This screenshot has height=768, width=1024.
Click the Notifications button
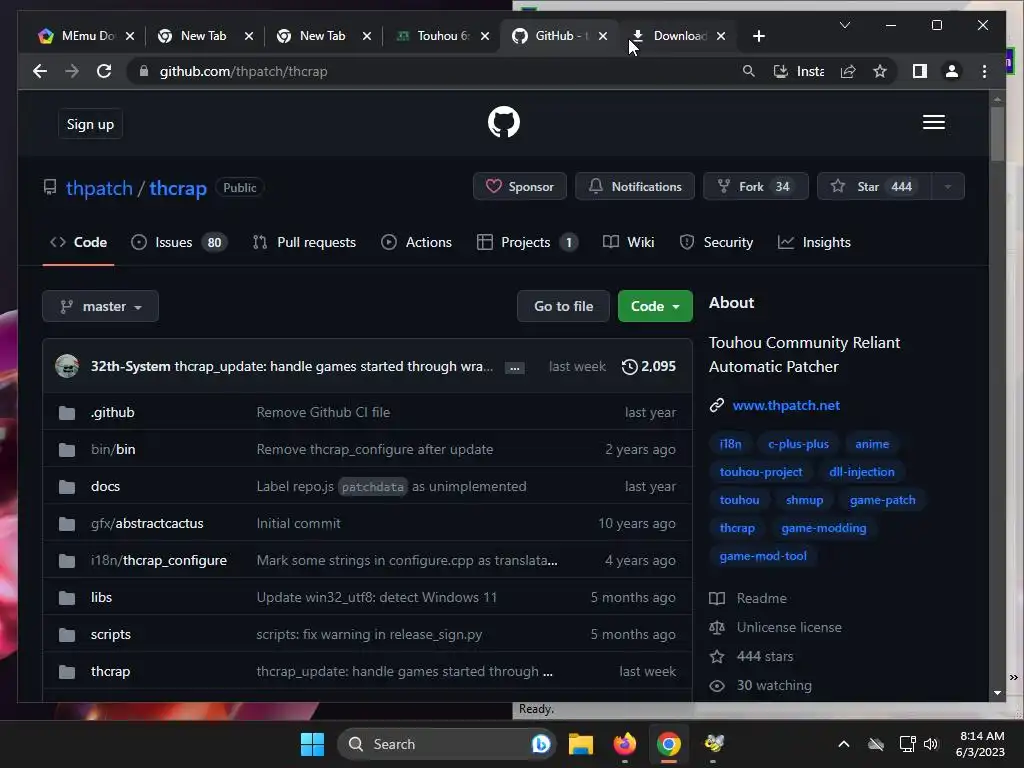pyautogui.click(x=635, y=187)
